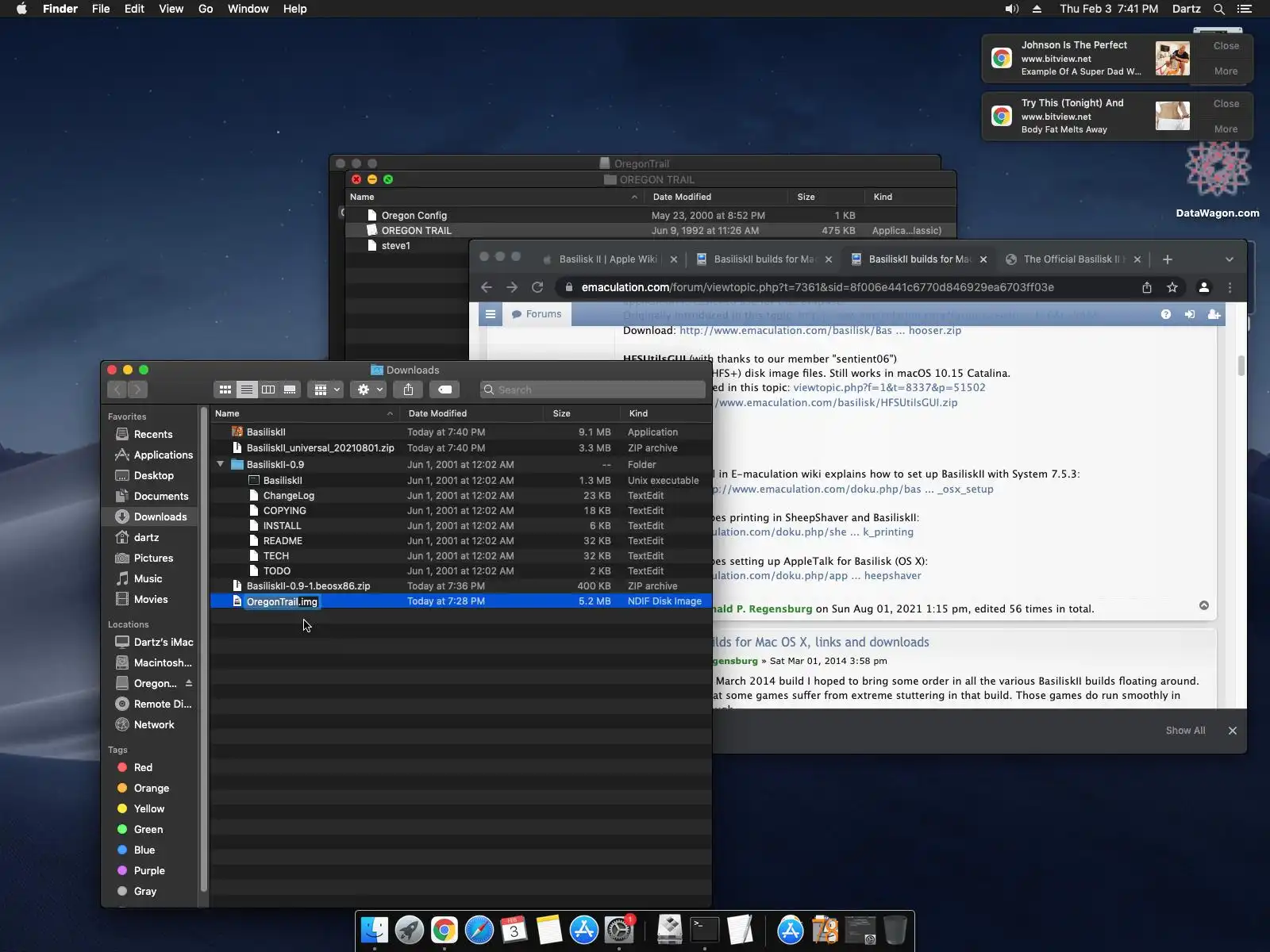Open System Preferences from the Dock
Viewport: 1270px width, 952px height.
619,930
